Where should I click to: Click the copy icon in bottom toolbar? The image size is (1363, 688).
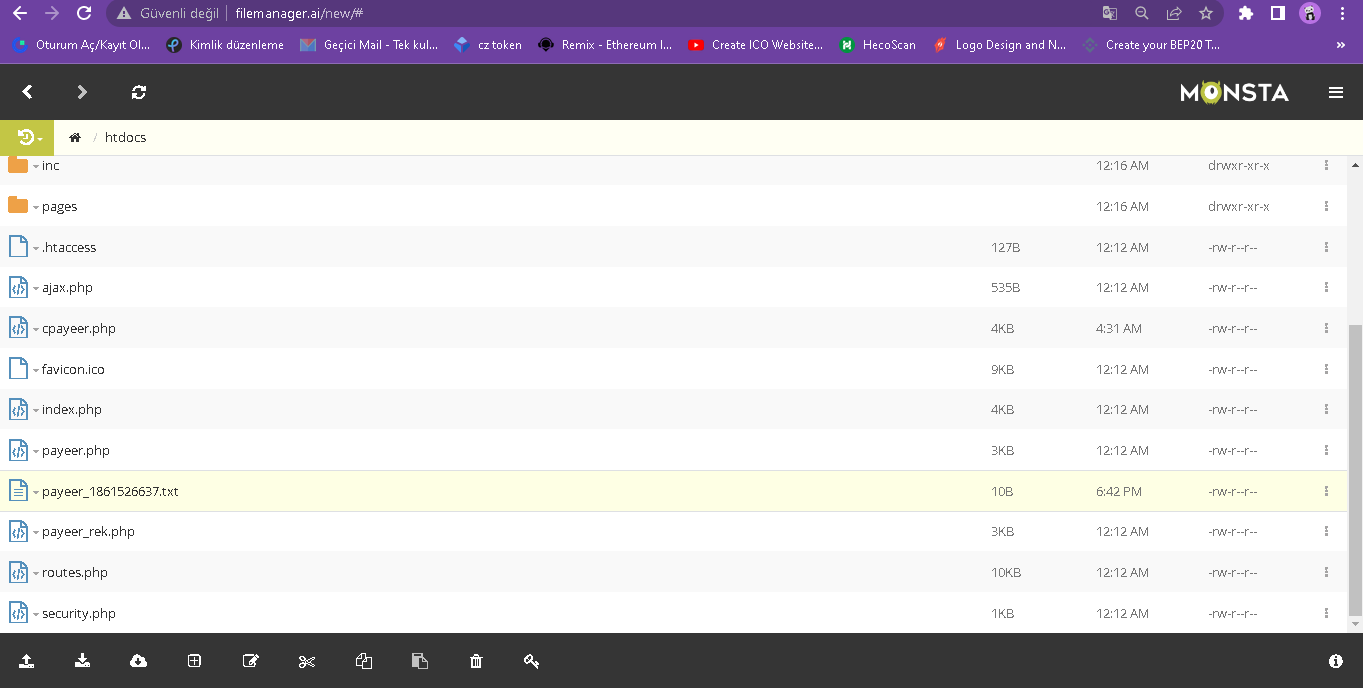[364, 661]
